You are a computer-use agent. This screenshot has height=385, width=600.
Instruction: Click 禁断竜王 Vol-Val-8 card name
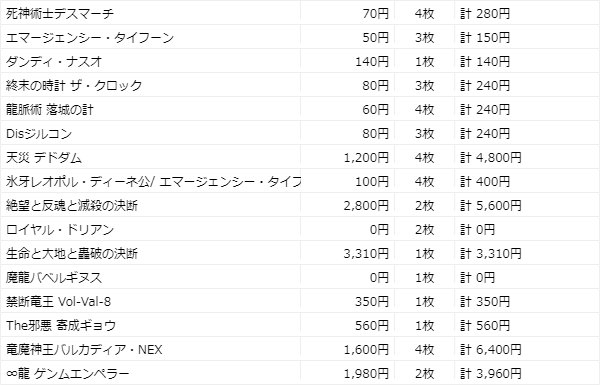point(59,302)
